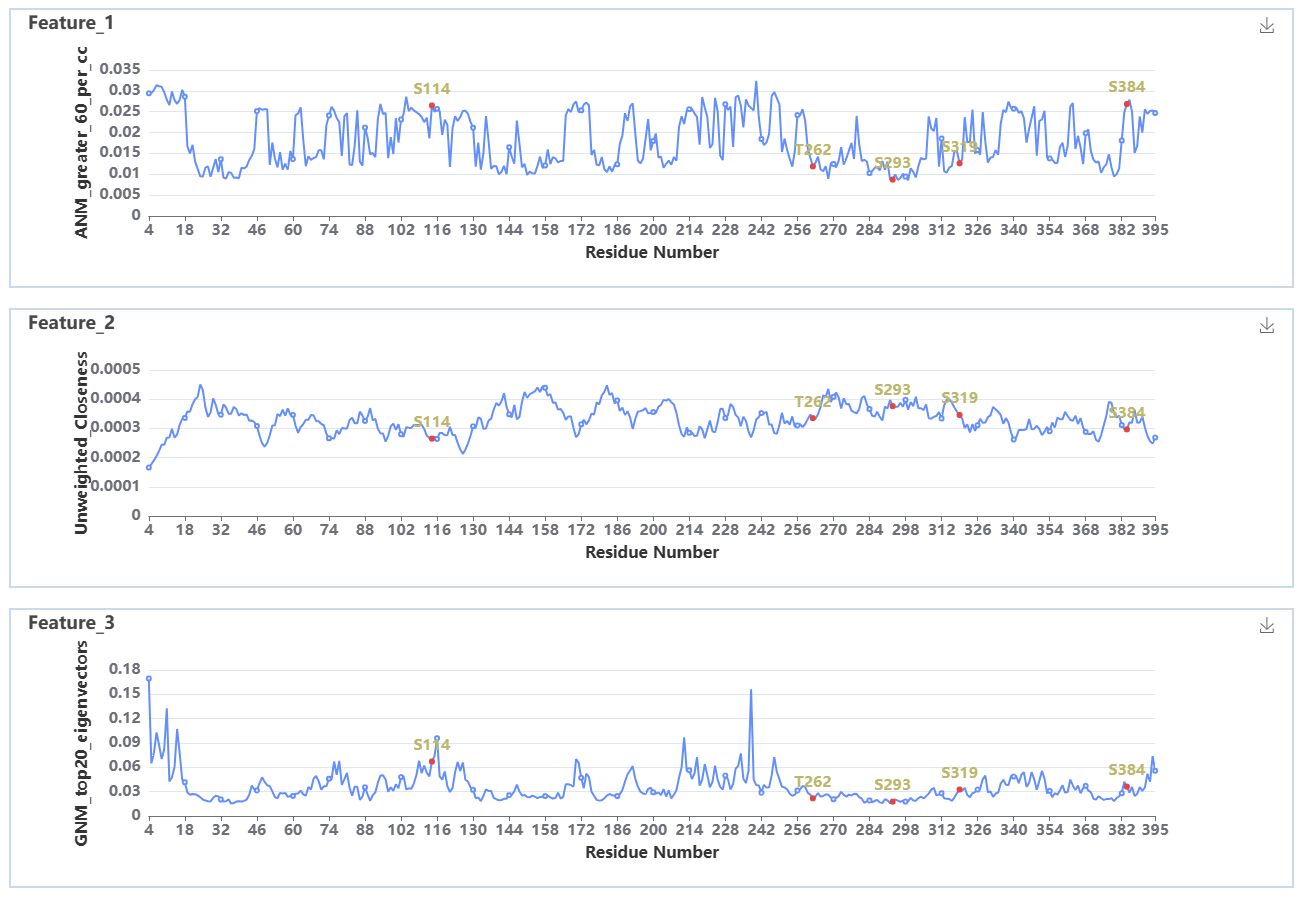Select red S114 point in GNM eigenvectors chart

pos(432,761)
